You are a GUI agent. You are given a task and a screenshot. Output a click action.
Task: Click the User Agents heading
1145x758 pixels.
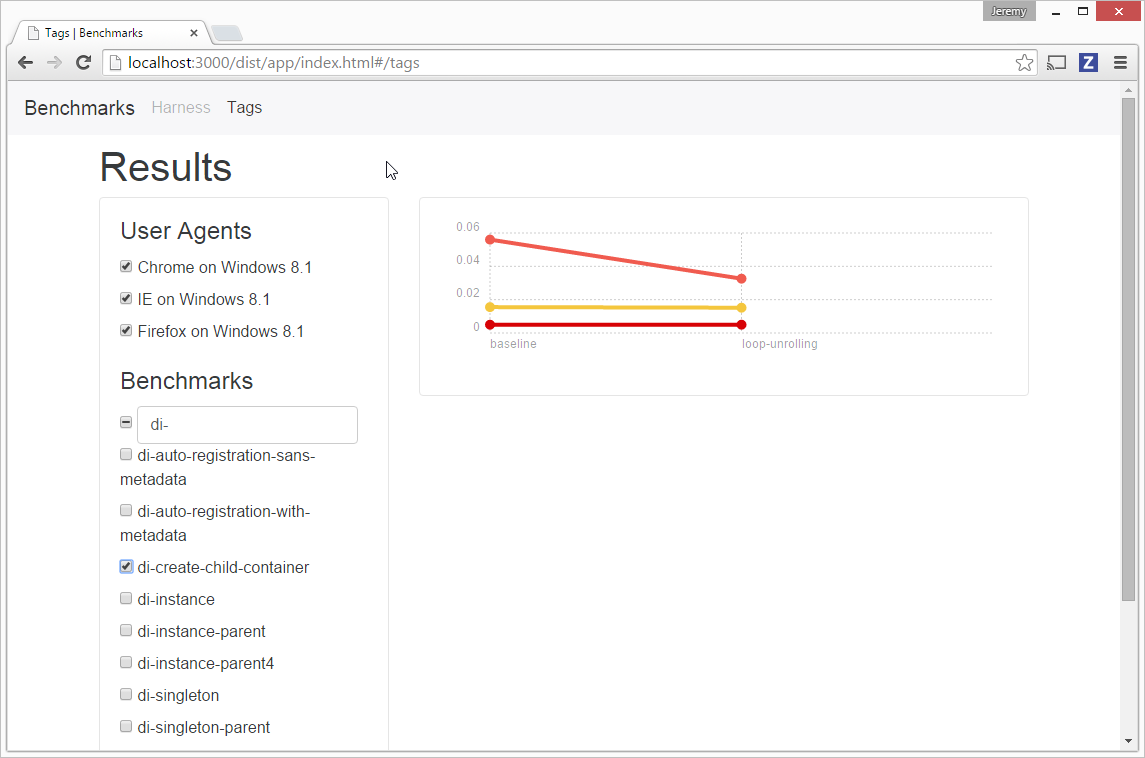click(x=186, y=231)
